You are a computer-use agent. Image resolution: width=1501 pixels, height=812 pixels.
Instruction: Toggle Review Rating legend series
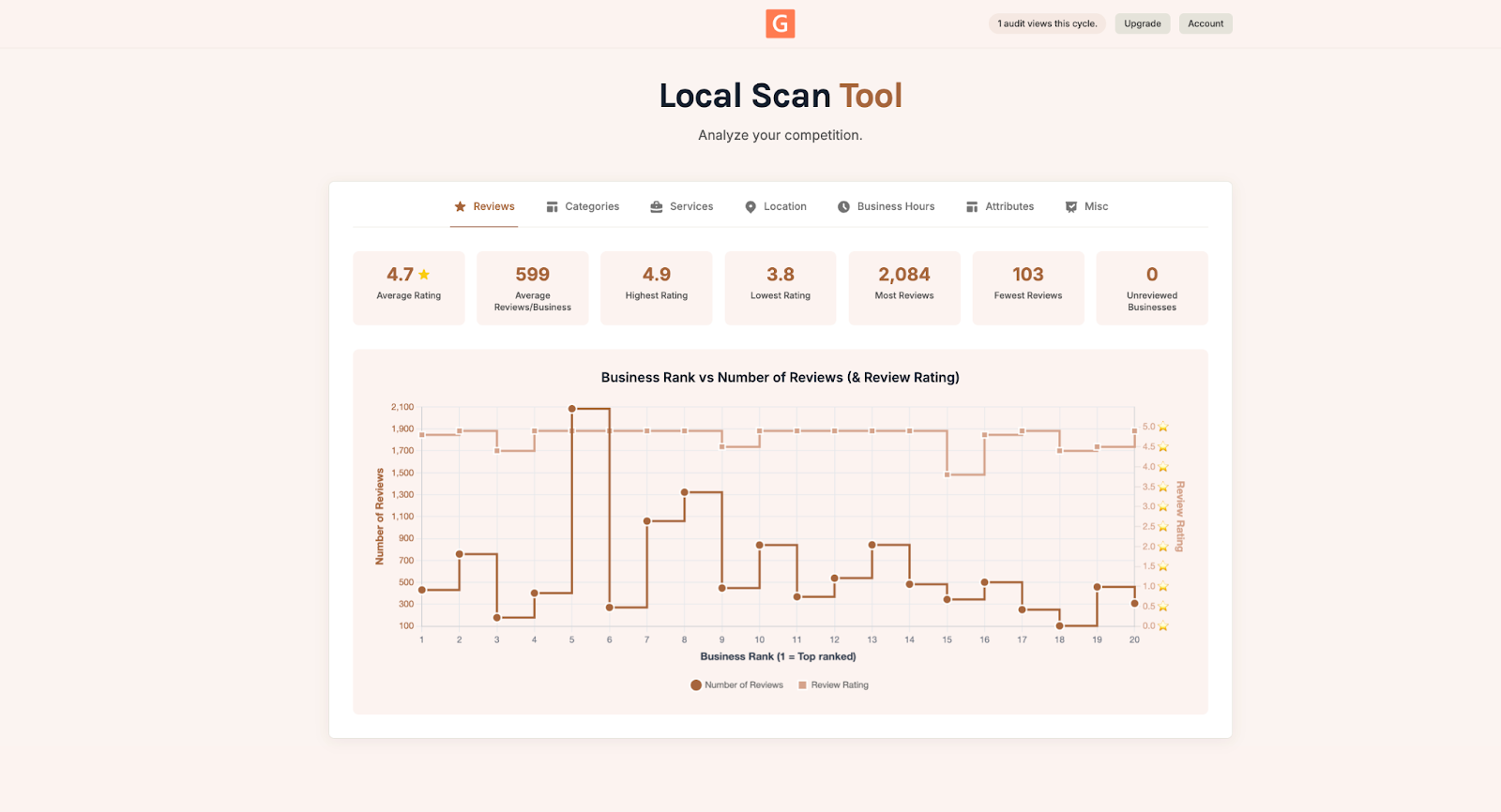[x=833, y=685]
